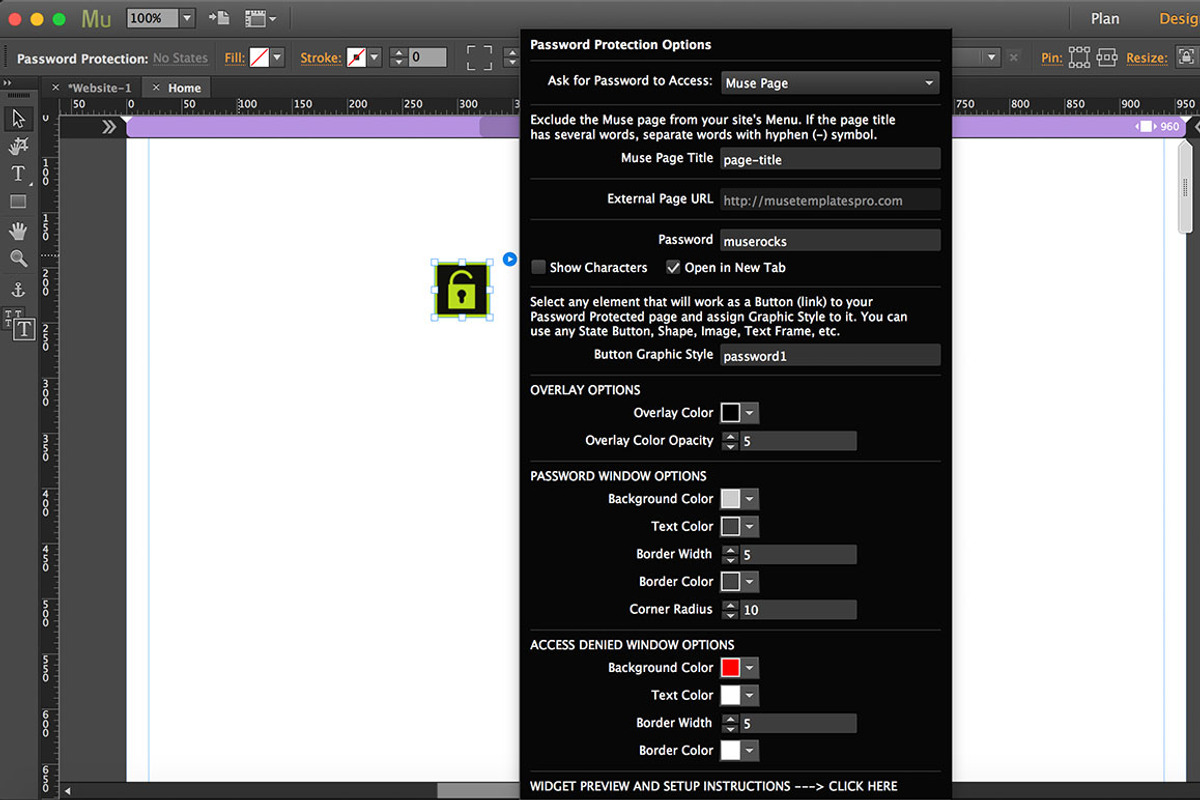Click the External Page URL field
Screen dimensions: 1200x800
tap(830, 199)
